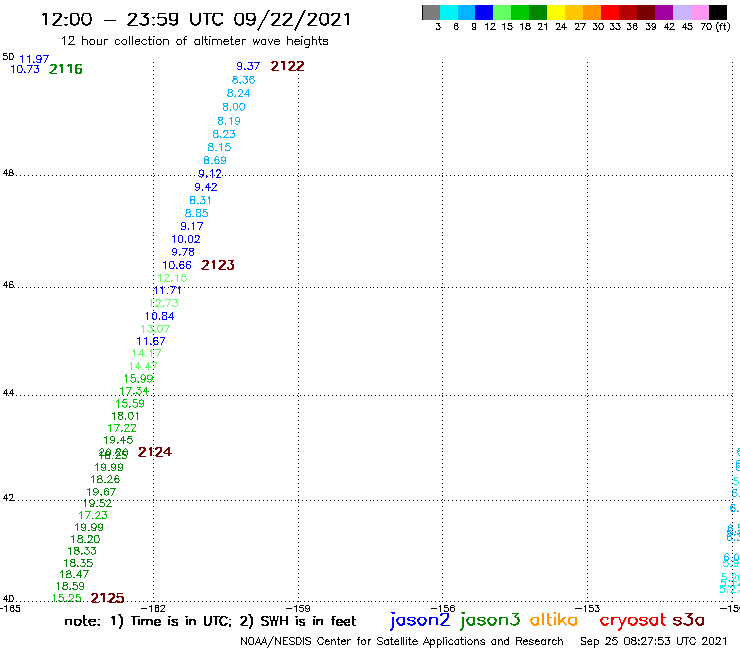740x650 pixels.
Task: Click the gray swatch in the color scale
Action: [431, 12]
